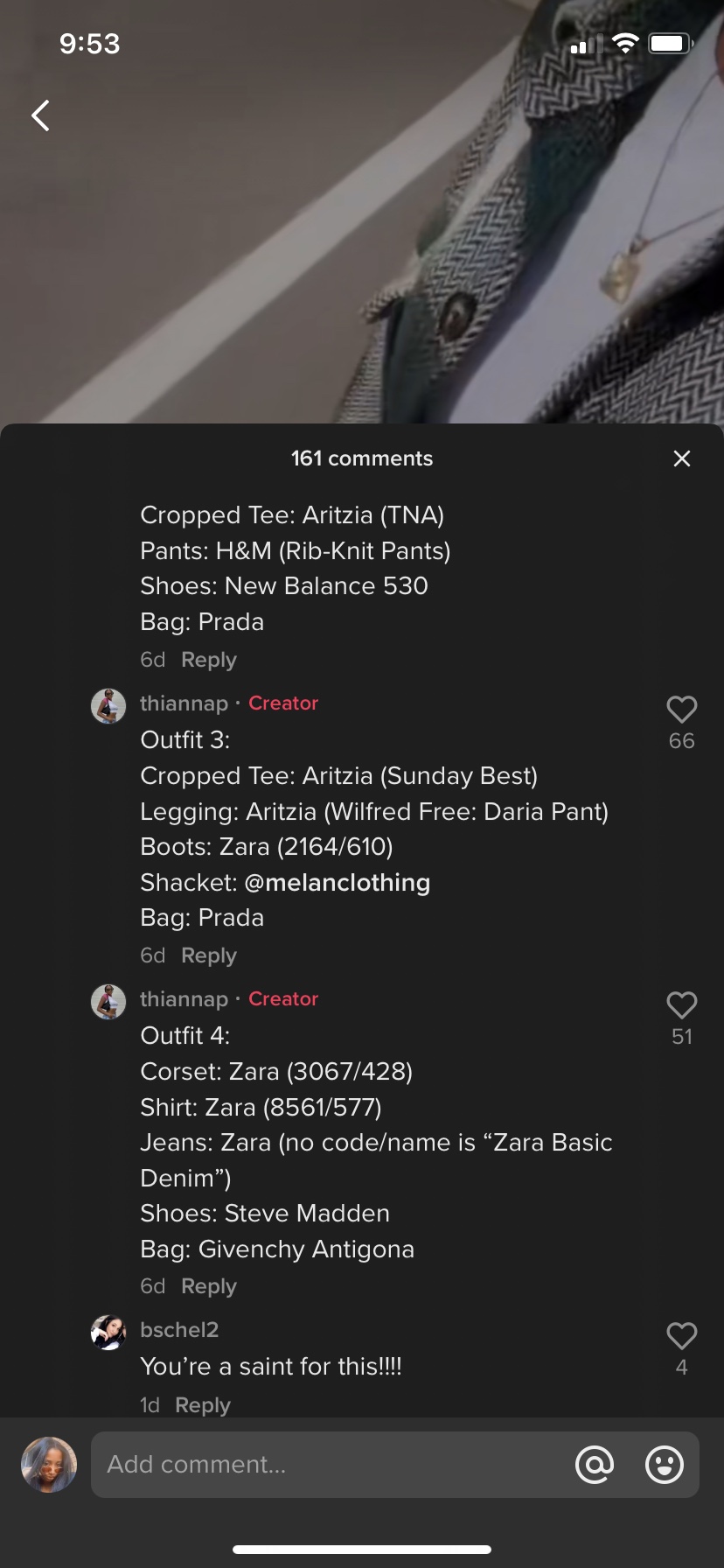Tap the back arrow chevron
Viewport: 724px width, 1568px height.
(x=40, y=115)
